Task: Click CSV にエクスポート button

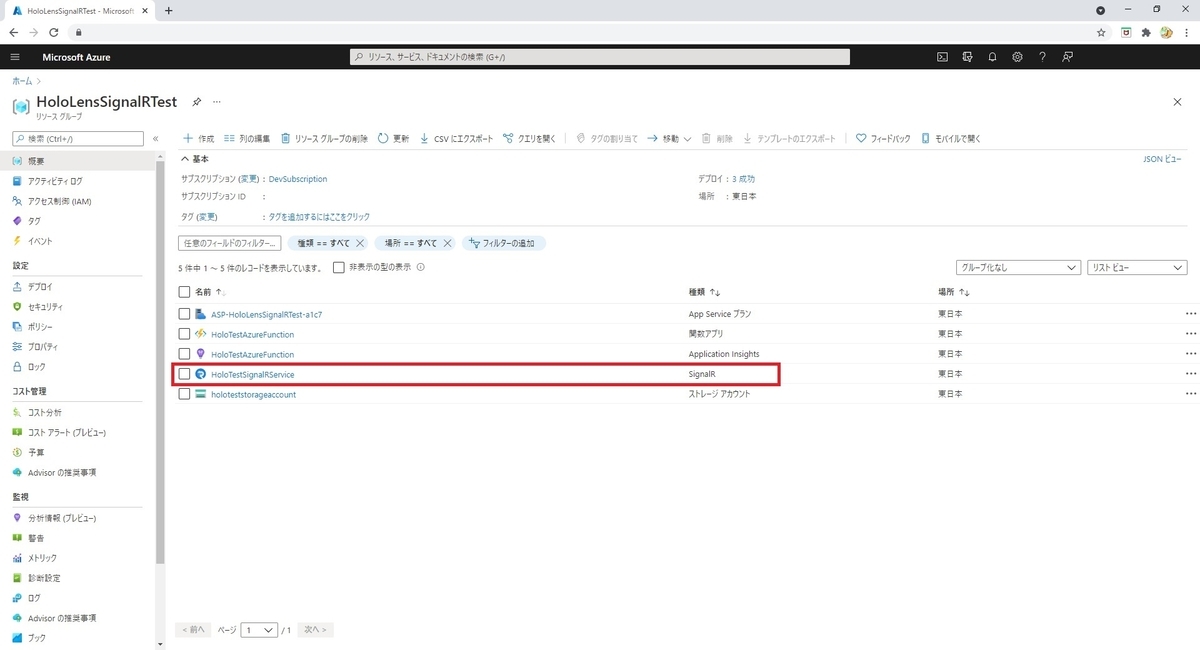Action: 456,138
